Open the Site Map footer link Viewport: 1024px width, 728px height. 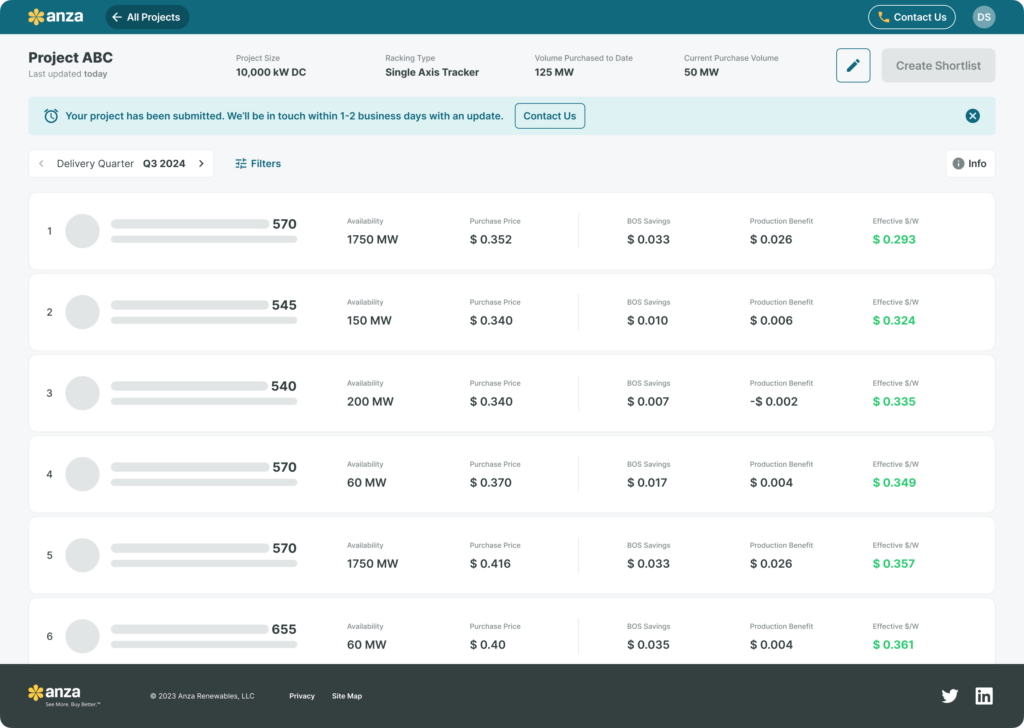coord(347,696)
